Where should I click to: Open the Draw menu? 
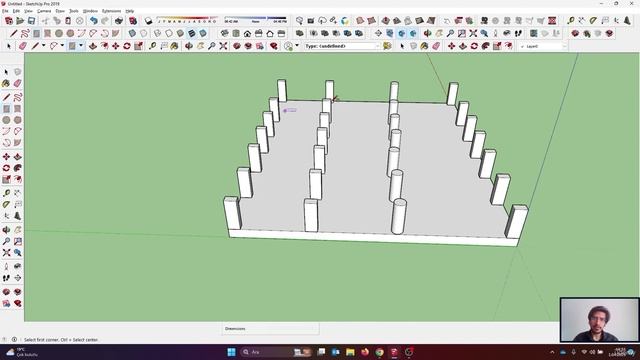click(x=60, y=11)
